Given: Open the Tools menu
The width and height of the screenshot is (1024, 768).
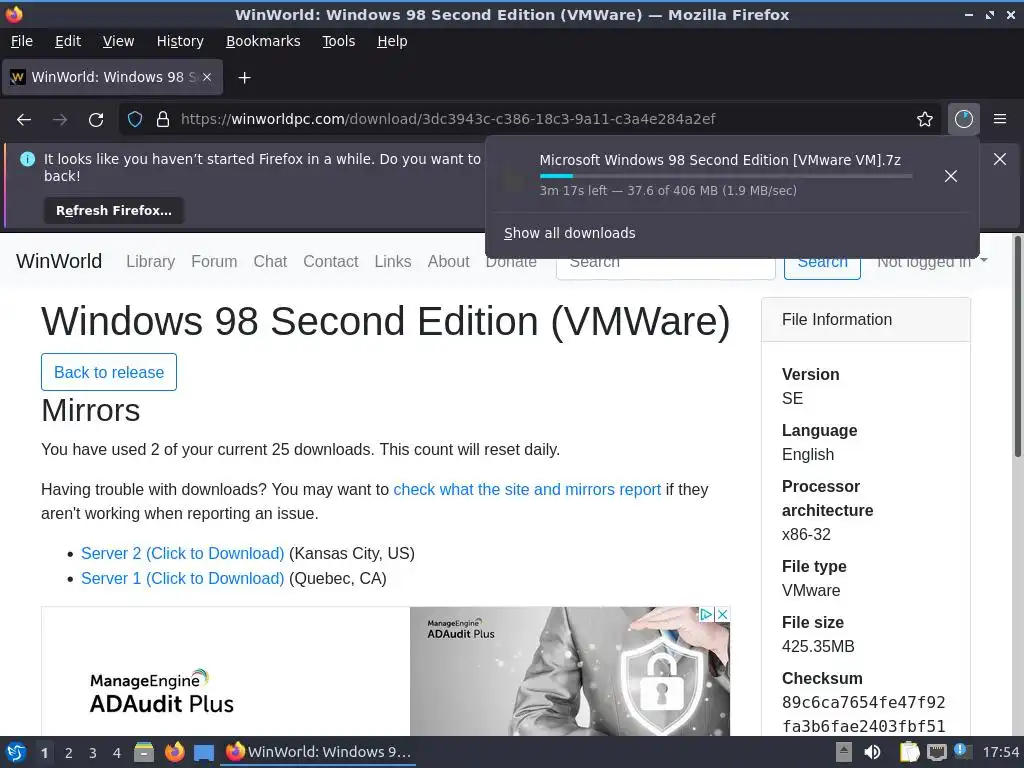Looking at the screenshot, I should 338,41.
